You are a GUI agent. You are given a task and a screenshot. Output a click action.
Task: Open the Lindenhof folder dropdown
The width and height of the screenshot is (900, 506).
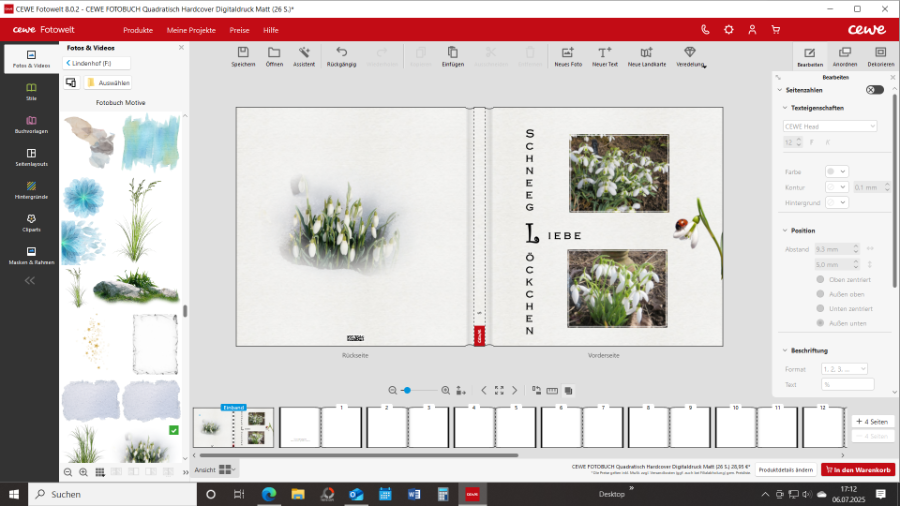(x=98, y=63)
